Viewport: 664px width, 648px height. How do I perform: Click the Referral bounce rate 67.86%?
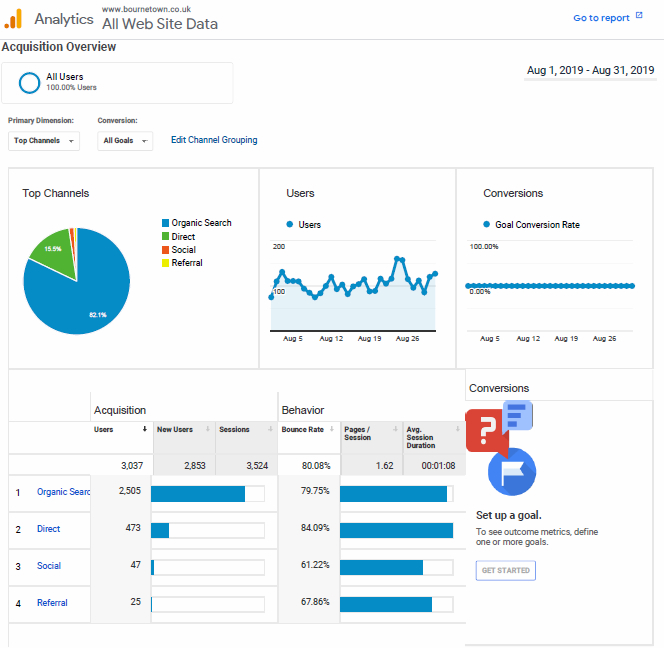click(315, 601)
